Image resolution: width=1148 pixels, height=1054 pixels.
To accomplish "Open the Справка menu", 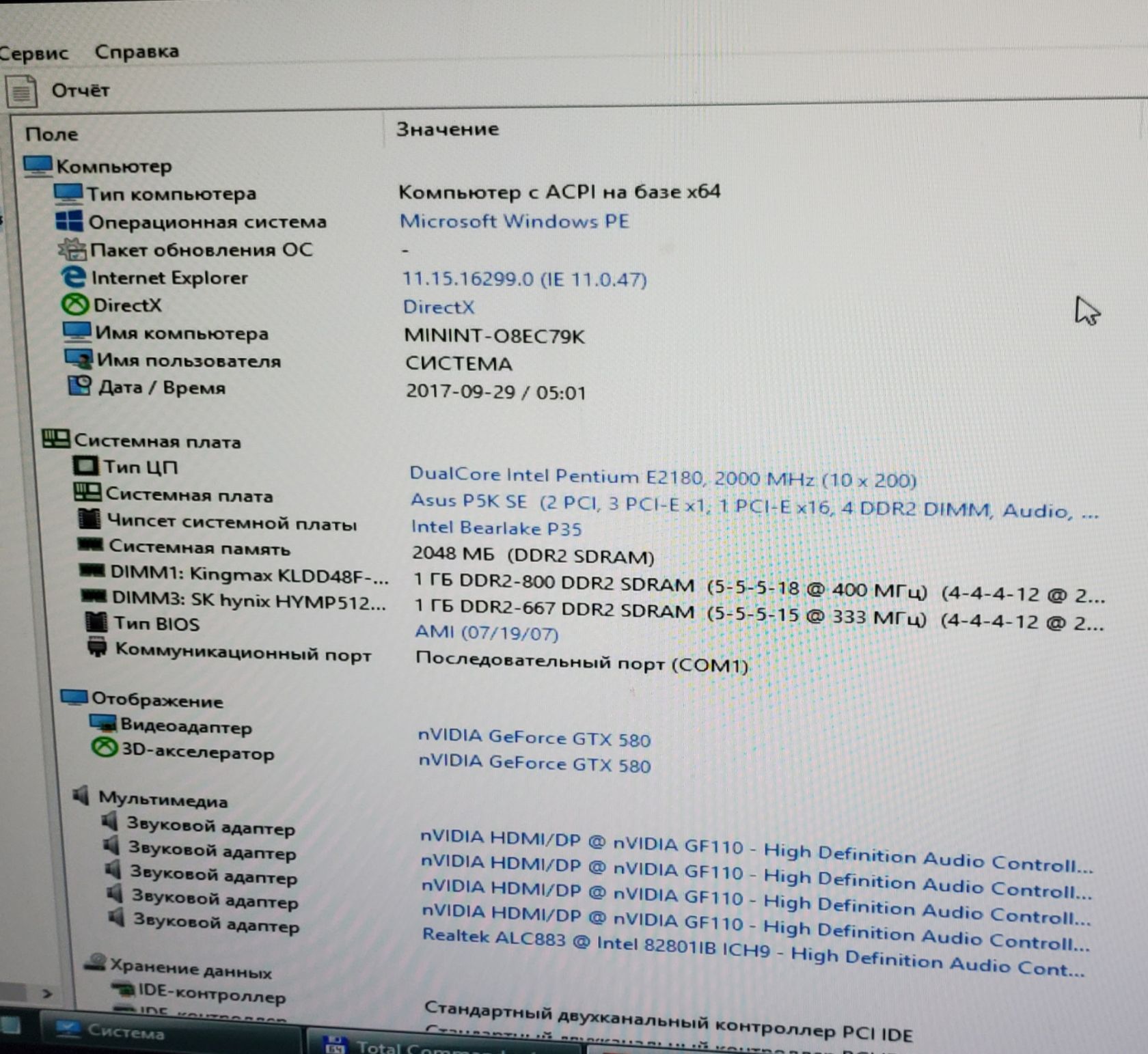I will [137, 51].
